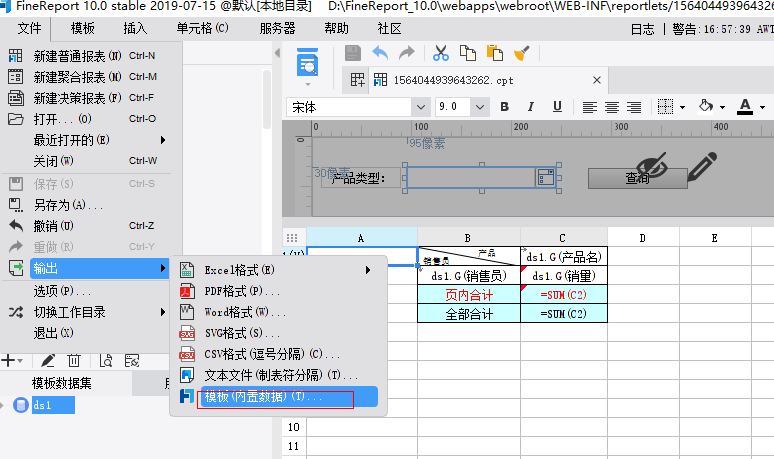Click the undo arrow toolbar icon
Viewport: 774px width, 459px height.
click(x=380, y=53)
